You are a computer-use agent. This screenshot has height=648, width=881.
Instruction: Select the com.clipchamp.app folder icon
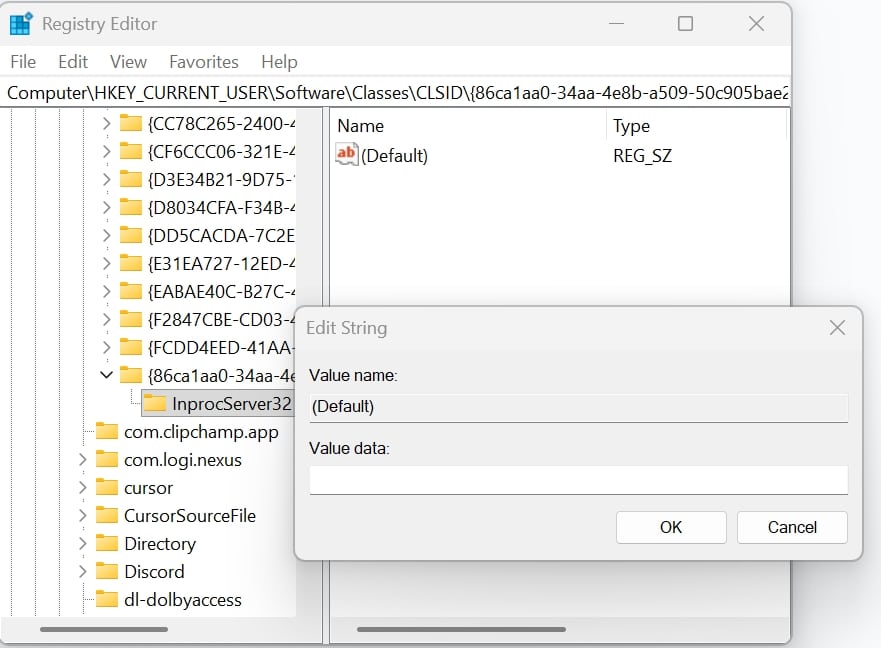tap(107, 432)
